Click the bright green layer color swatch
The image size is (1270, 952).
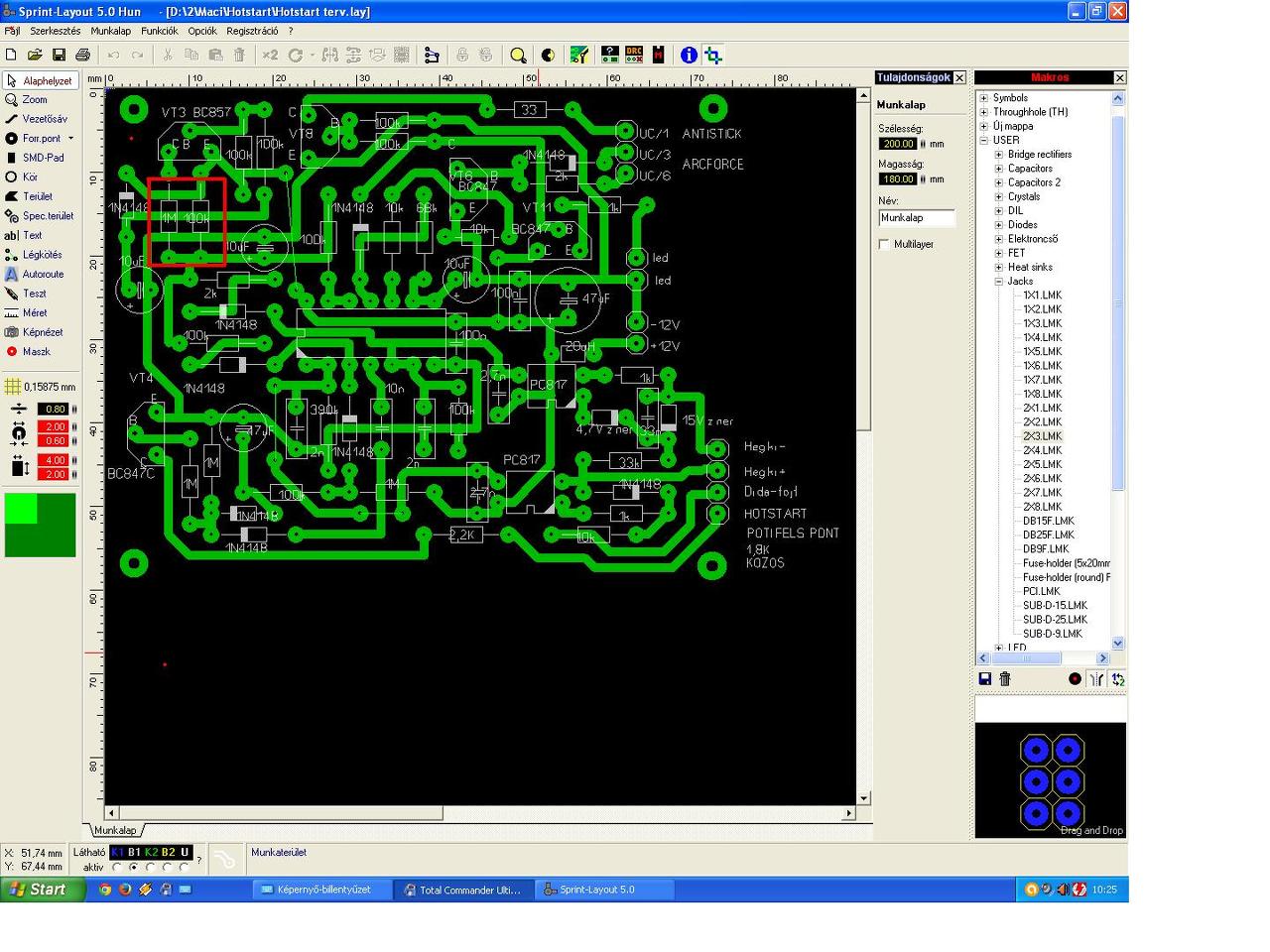coord(21,508)
